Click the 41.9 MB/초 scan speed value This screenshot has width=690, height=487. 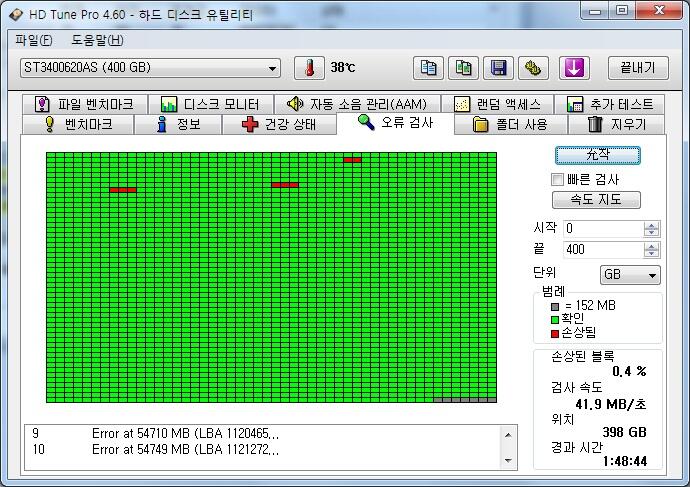click(x=611, y=404)
